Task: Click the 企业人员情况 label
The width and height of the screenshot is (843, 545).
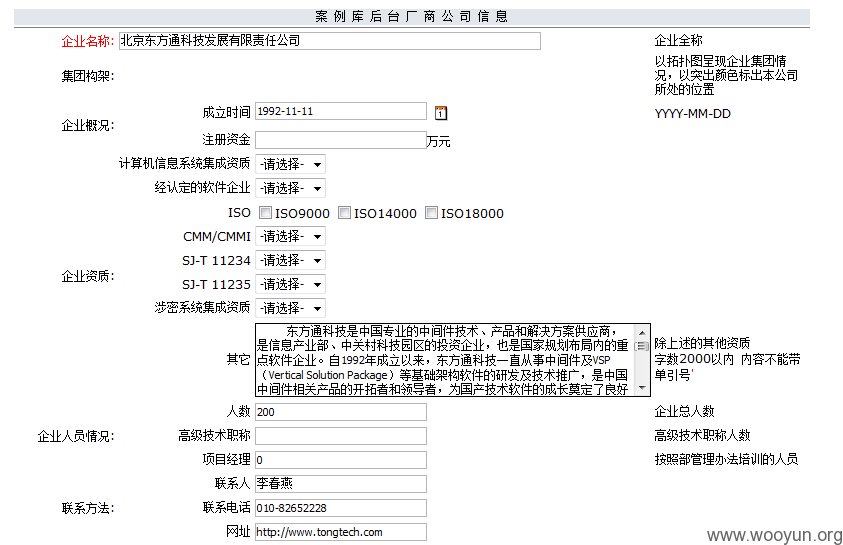Action: click(x=76, y=436)
